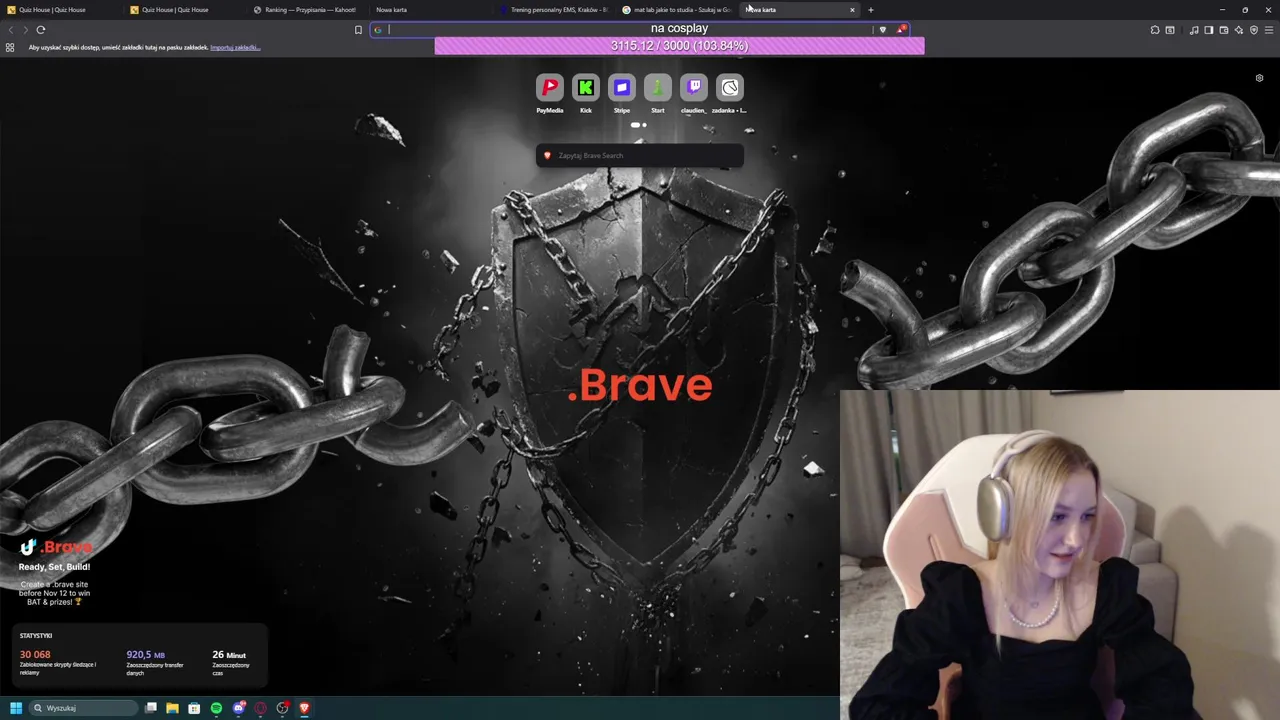This screenshot has height=720, width=1280.
Task: Switch to second Quiz House tab
Action: tap(185, 10)
